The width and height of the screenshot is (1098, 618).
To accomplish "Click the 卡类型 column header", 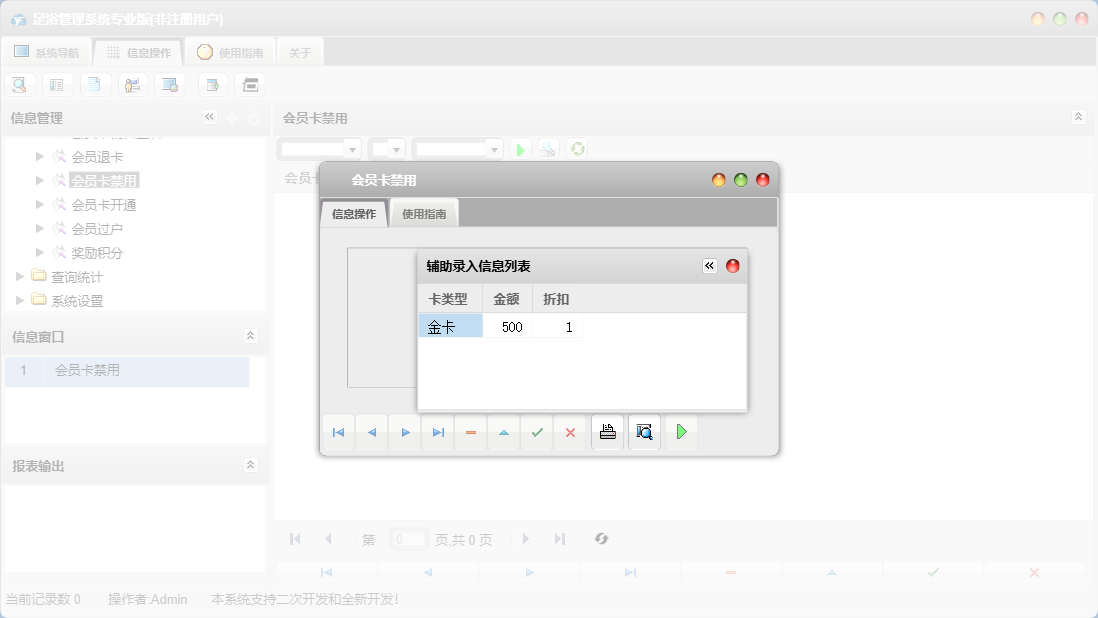I will click(x=450, y=299).
